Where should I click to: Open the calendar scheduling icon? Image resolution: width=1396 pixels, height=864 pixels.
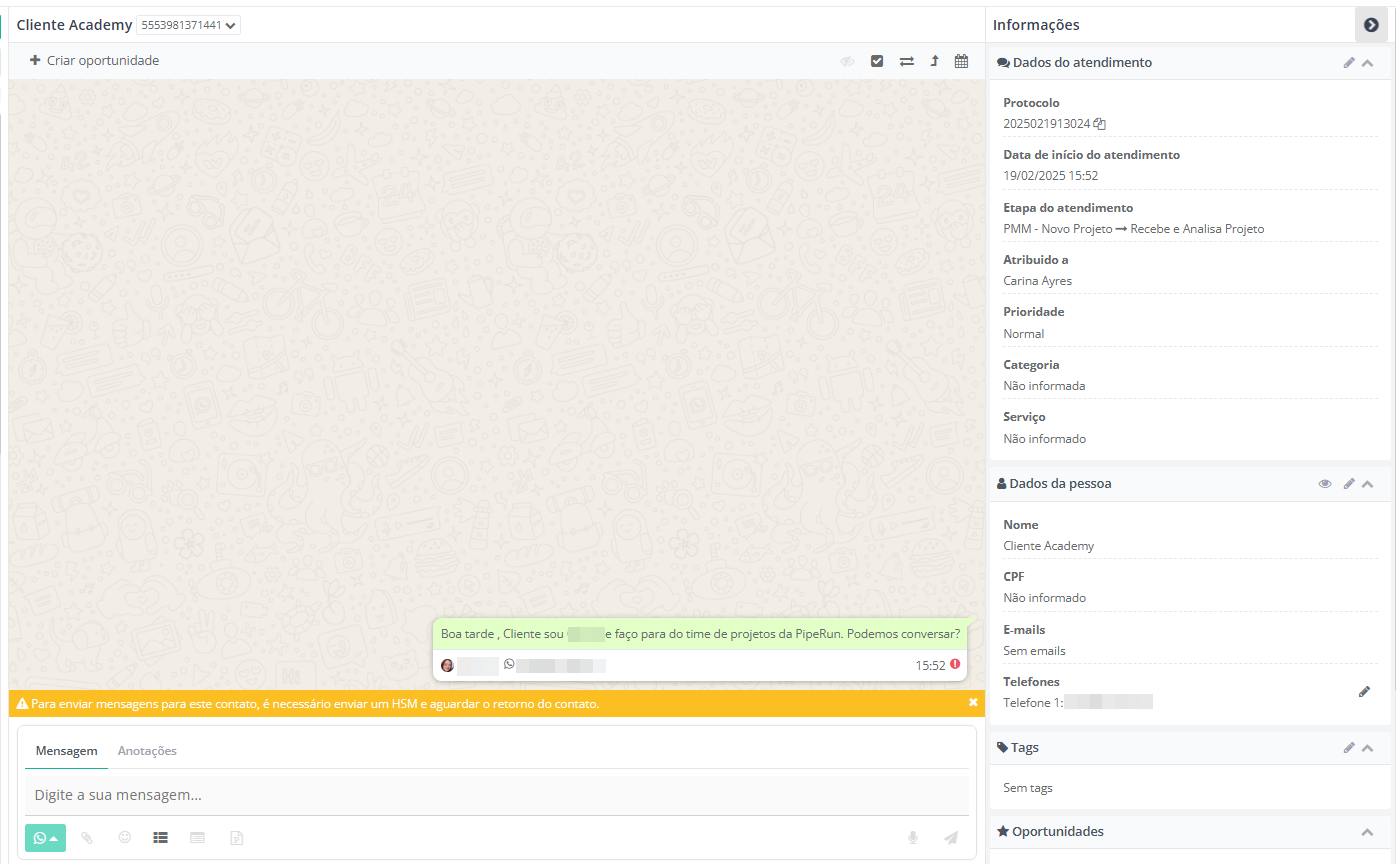click(x=961, y=61)
